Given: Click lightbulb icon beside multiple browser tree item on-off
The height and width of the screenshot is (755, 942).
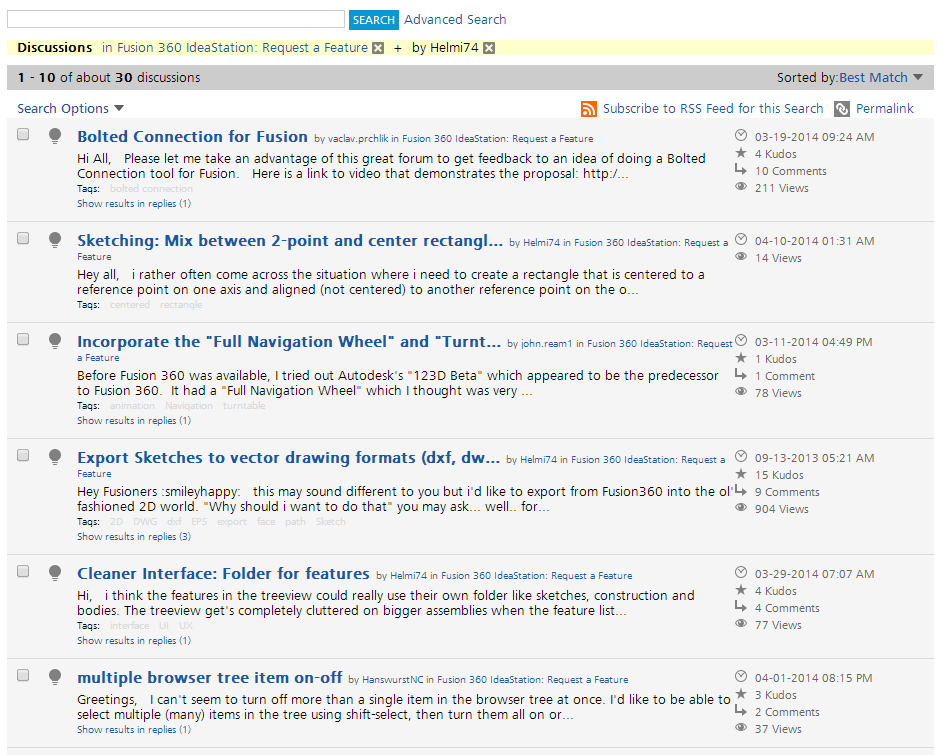Looking at the screenshot, I should tap(55, 677).
